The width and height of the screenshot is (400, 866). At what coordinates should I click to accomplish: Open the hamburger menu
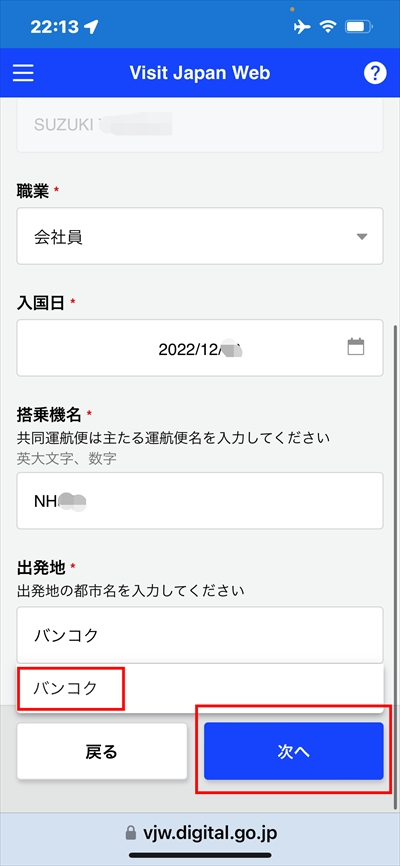coord(23,73)
